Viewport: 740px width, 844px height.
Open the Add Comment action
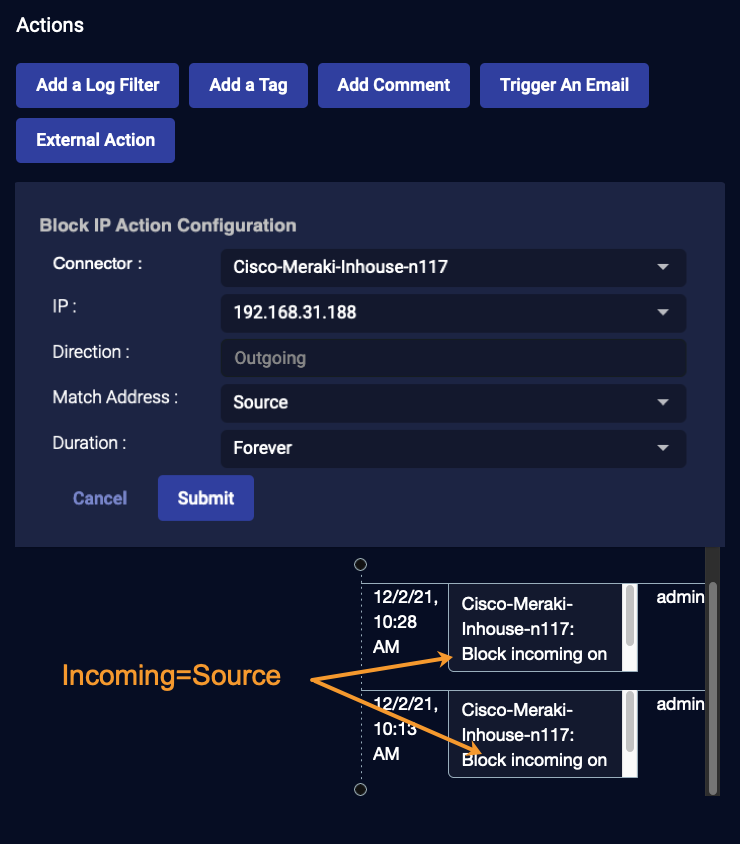393,86
